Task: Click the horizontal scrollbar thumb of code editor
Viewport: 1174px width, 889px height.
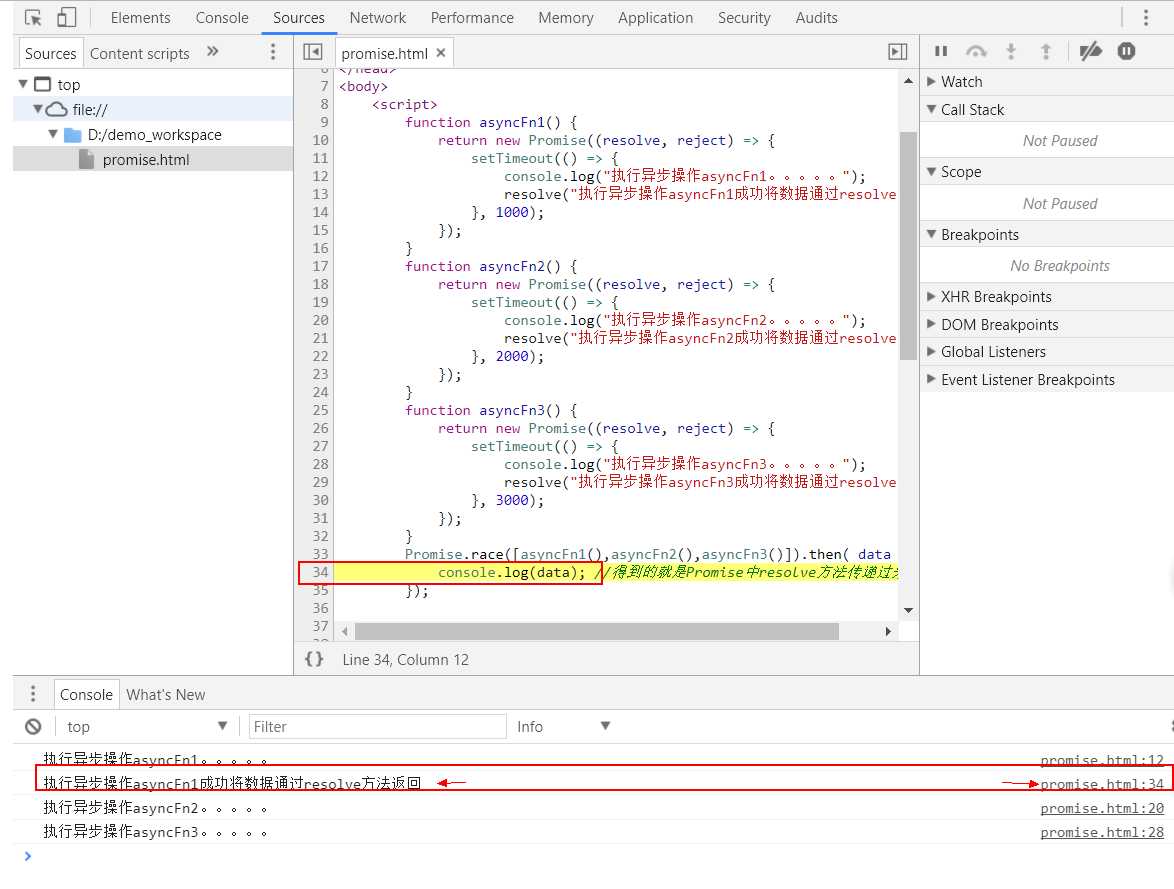Action: (596, 631)
